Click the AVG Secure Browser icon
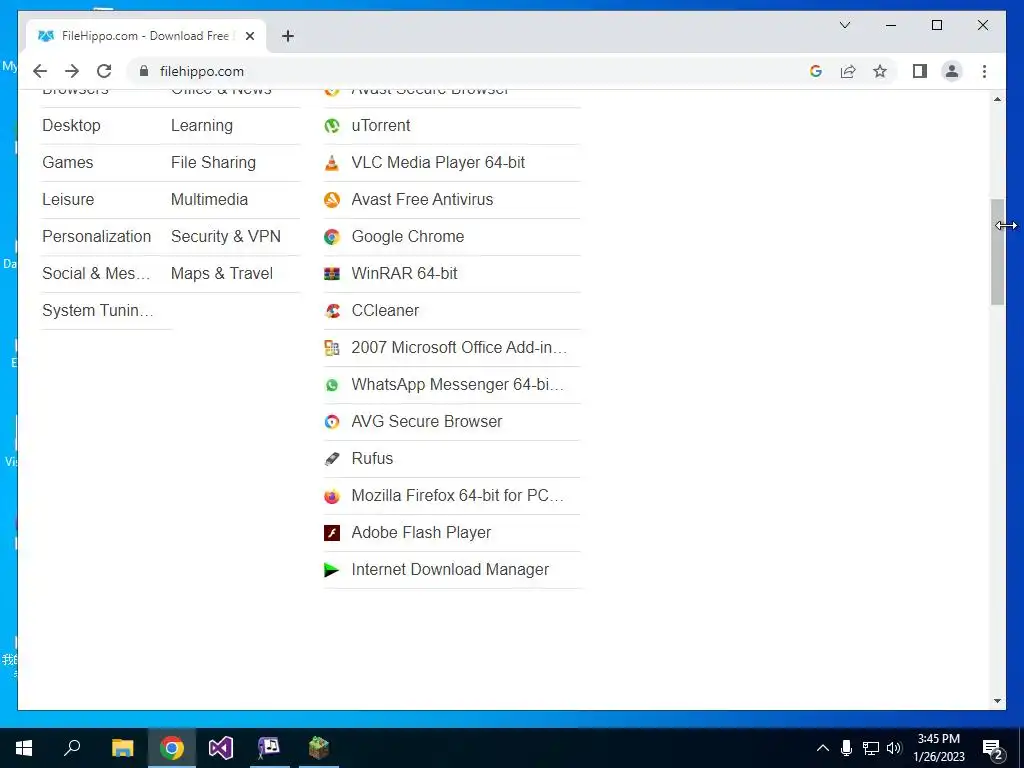The image size is (1024, 768). pyautogui.click(x=332, y=422)
